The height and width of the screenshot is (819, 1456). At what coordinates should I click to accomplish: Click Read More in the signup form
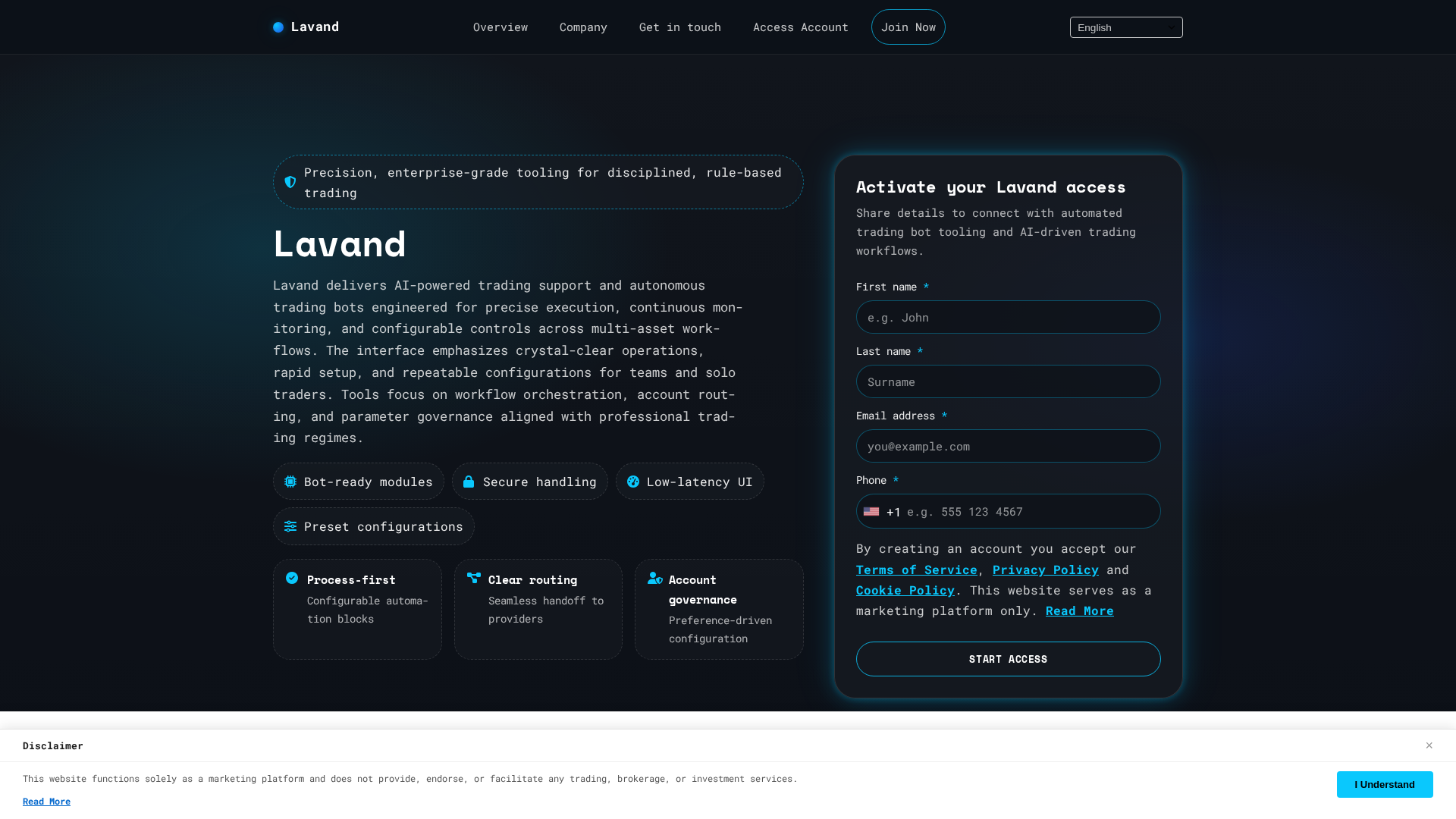coord(1080,610)
